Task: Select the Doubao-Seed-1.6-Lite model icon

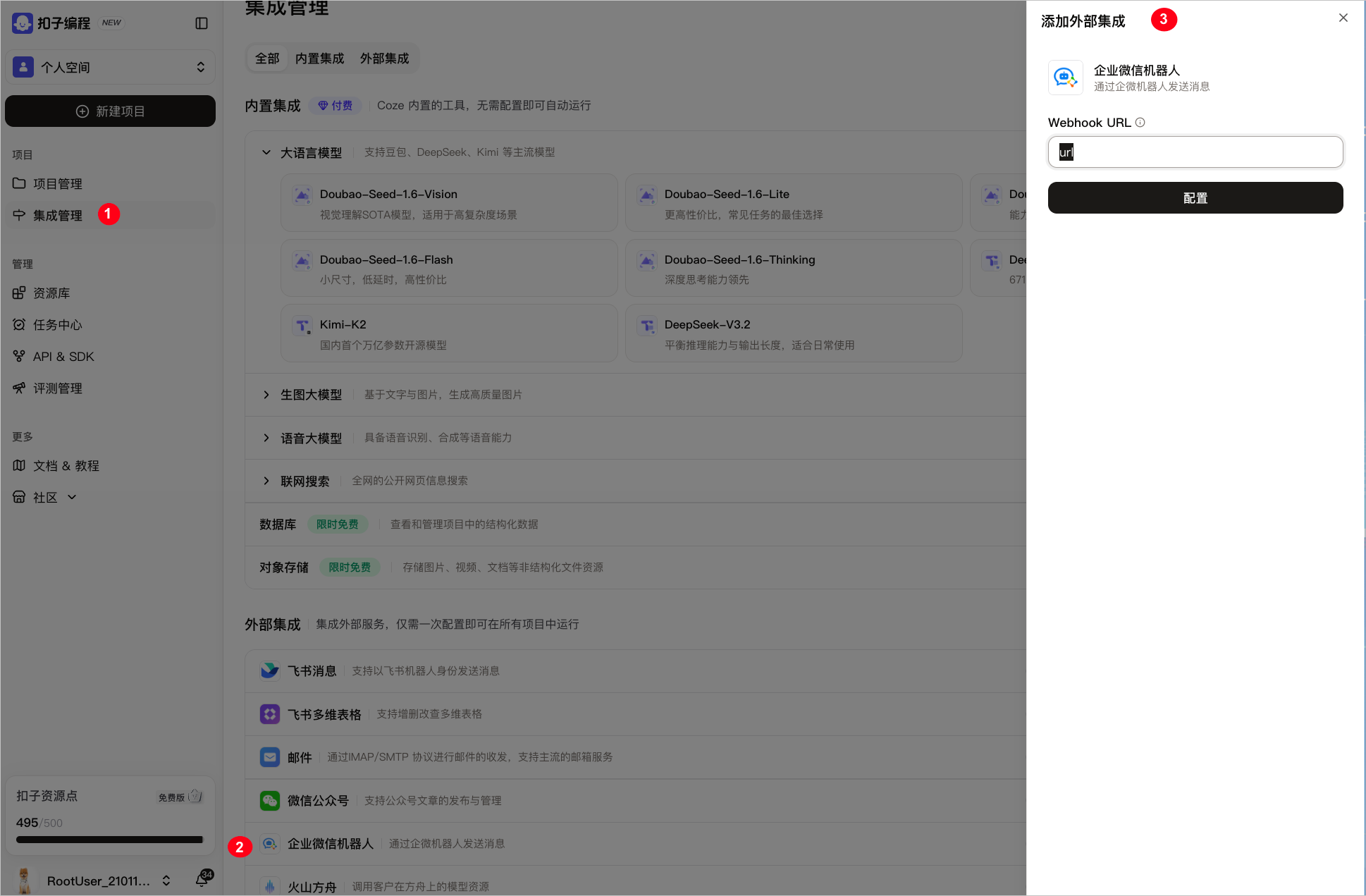Action: pos(647,195)
